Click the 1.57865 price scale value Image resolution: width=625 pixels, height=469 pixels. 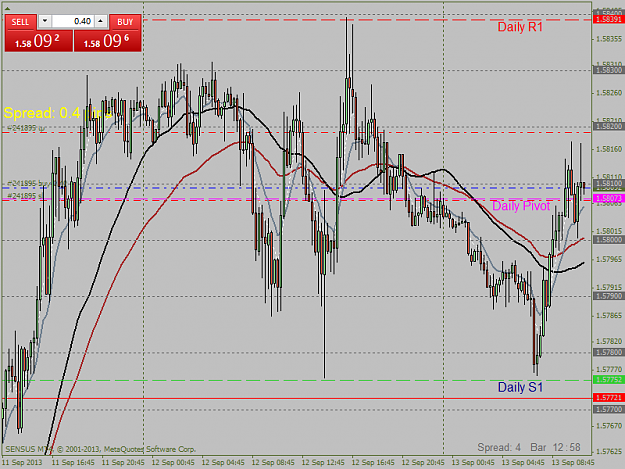[609, 316]
